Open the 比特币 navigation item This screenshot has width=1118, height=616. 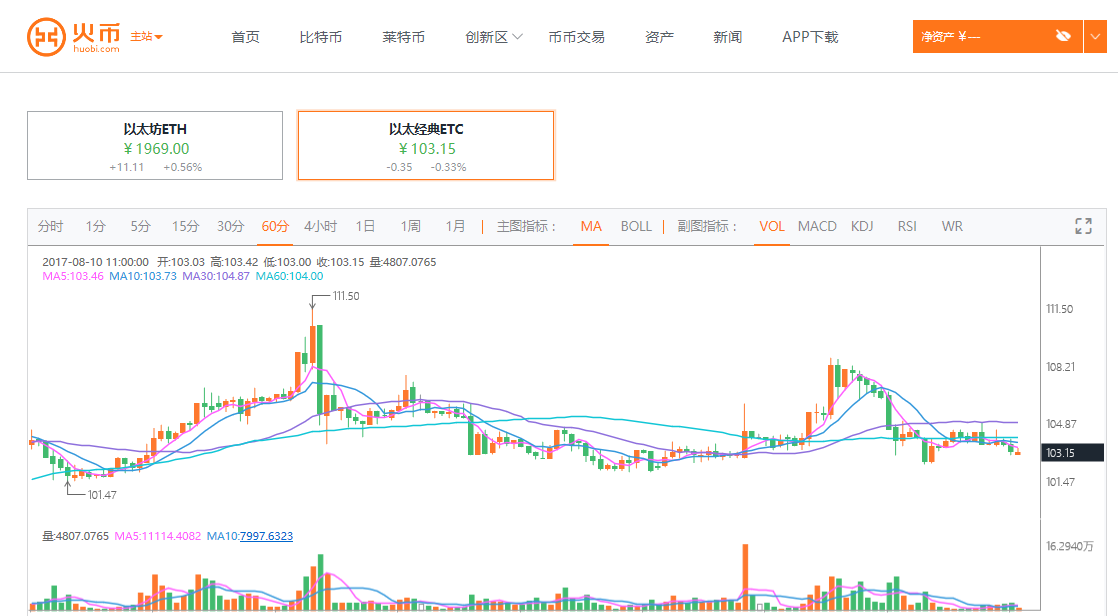pyautogui.click(x=320, y=37)
